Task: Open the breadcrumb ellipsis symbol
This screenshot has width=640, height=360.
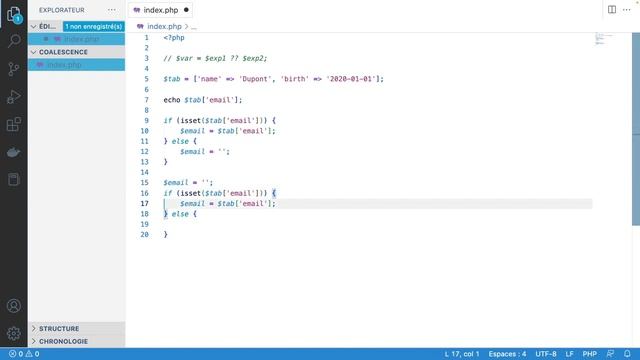Action: tap(194, 27)
